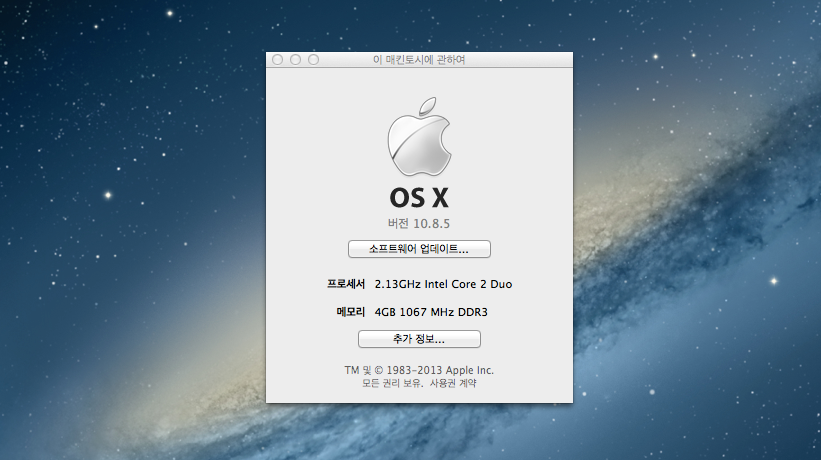The height and width of the screenshot is (460, 821).
Task: Click version text 버전 10.8.5
Action: point(419,222)
